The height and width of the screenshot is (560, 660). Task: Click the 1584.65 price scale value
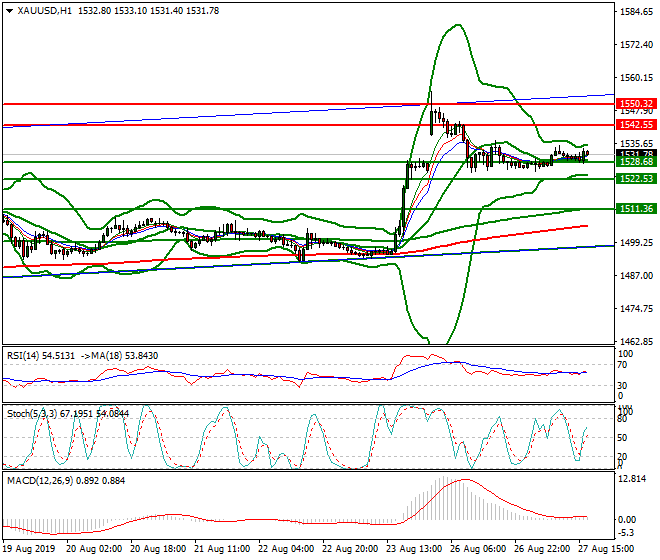pyautogui.click(x=636, y=12)
